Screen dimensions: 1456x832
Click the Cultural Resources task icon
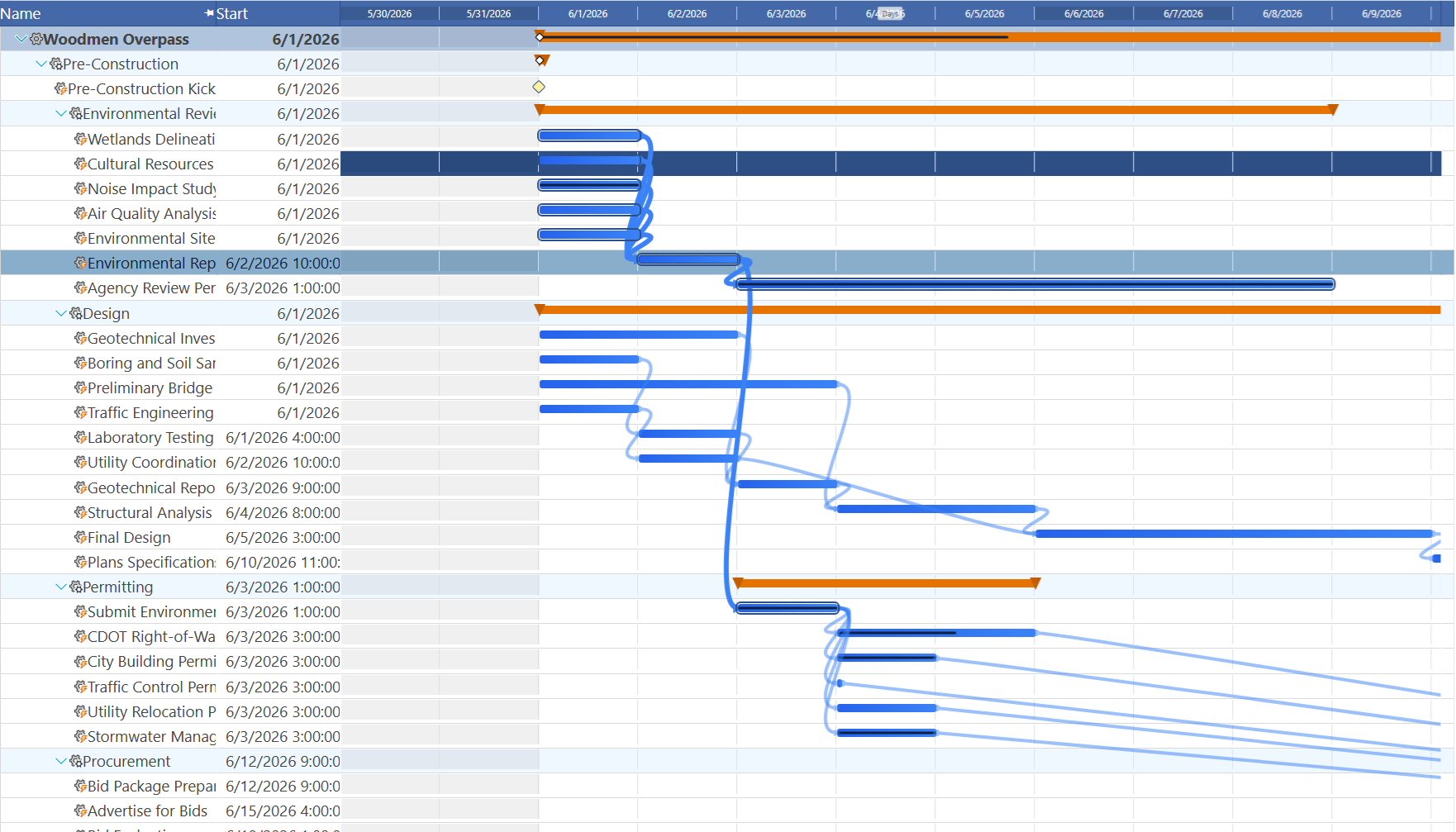pyautogui.click(x=80, y=164)
